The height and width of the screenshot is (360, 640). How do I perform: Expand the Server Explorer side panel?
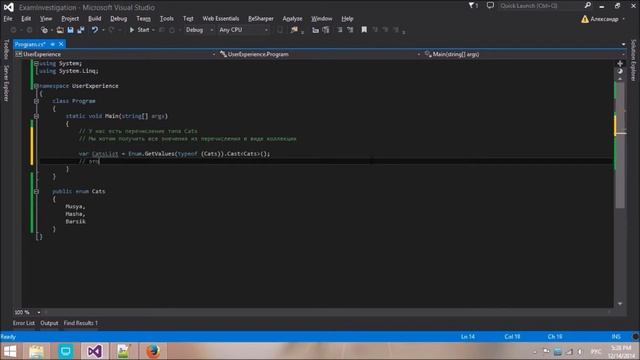coord(6,83)
